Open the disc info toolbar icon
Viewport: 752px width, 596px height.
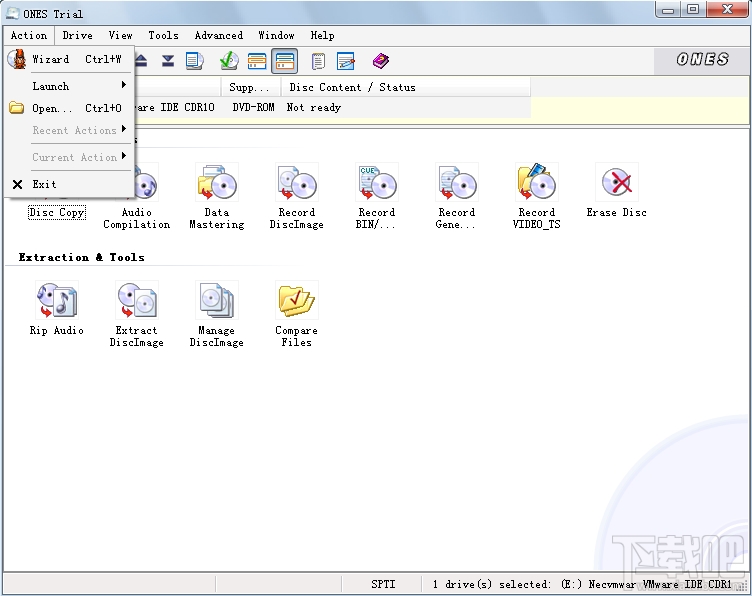[x=195, y=61]
